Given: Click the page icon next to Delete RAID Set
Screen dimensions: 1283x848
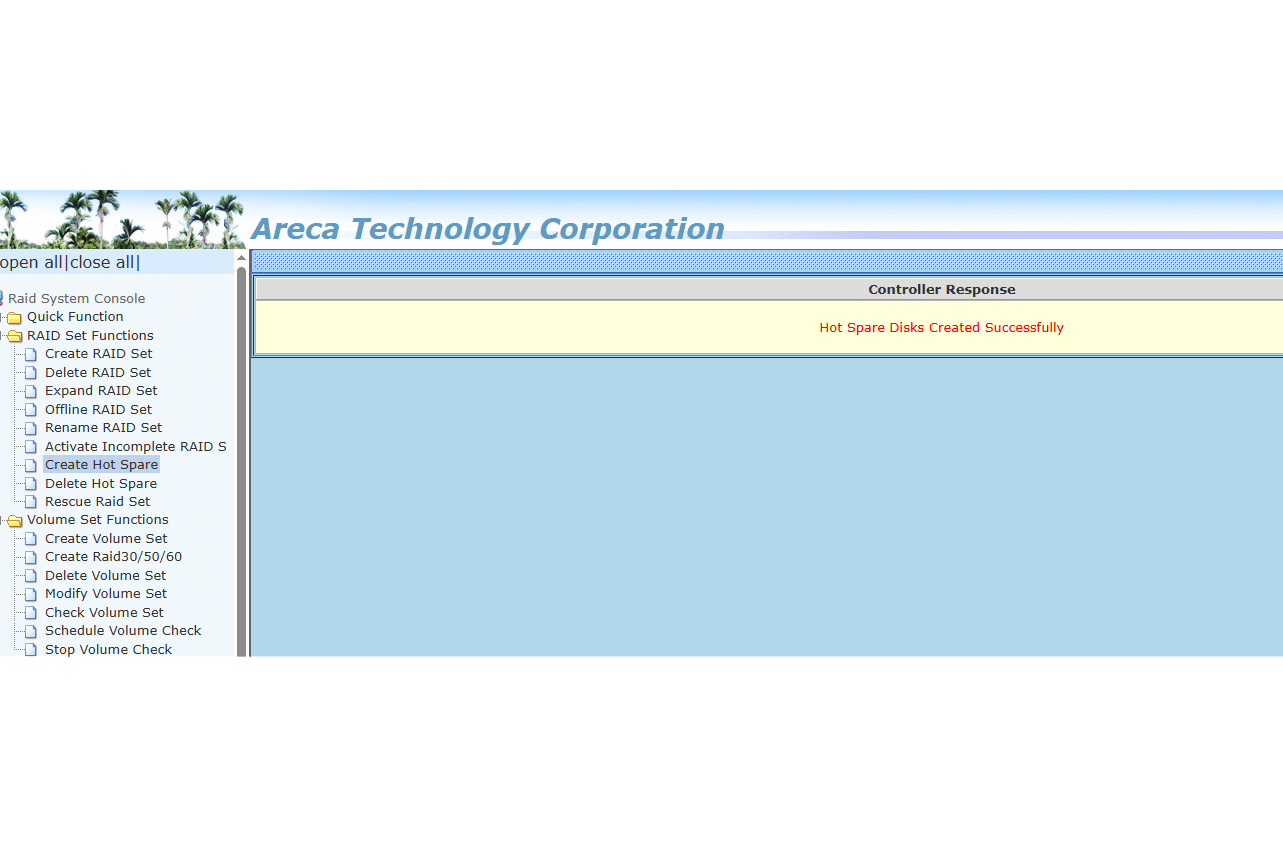Looking at the screenshot, I should coord(31,373).
